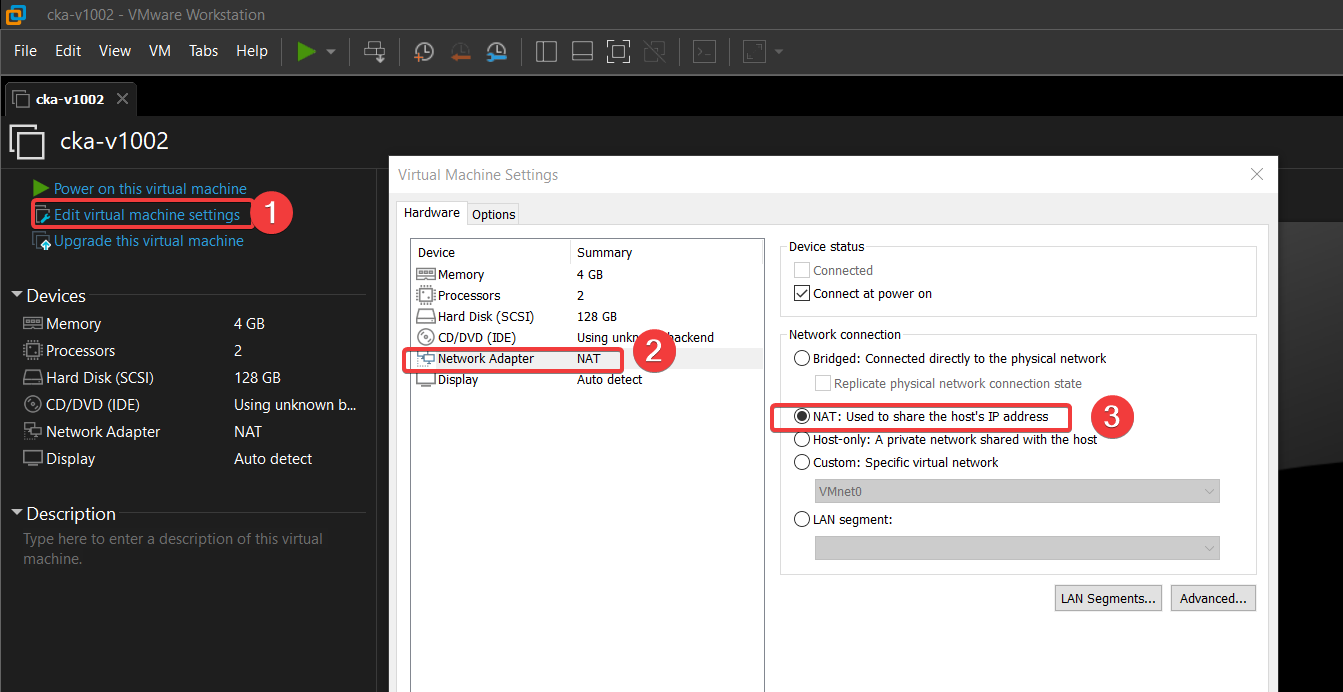Click the Advanced... button

[x=1213, y=599]
